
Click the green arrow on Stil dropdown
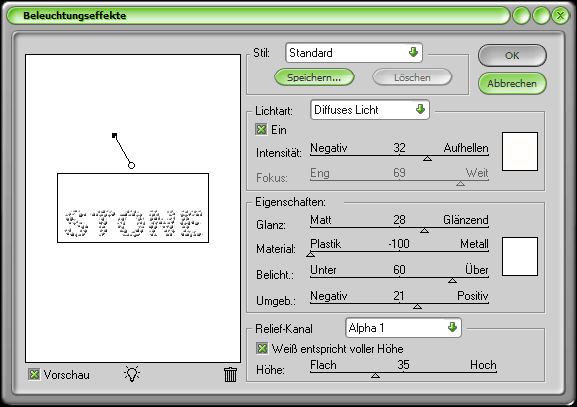(x=413, y=52)
